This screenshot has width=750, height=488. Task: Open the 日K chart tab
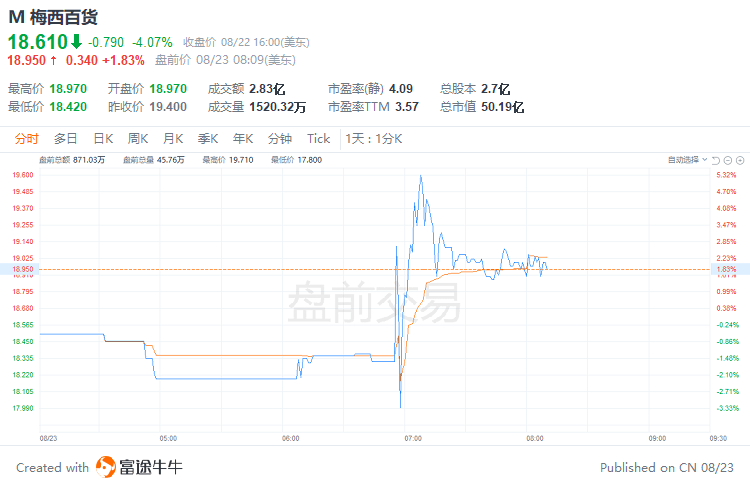click(103, 139)
